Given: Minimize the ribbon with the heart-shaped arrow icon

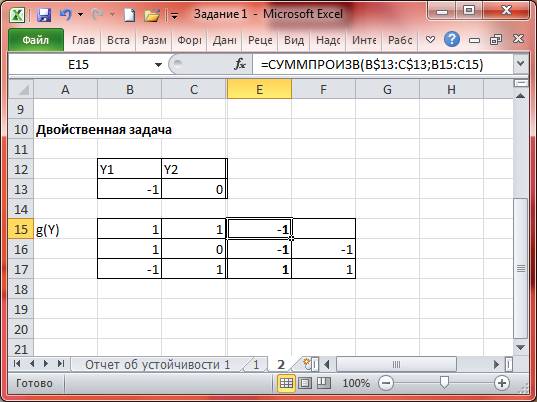Looking at the screenshot, I should coord(430,40).
